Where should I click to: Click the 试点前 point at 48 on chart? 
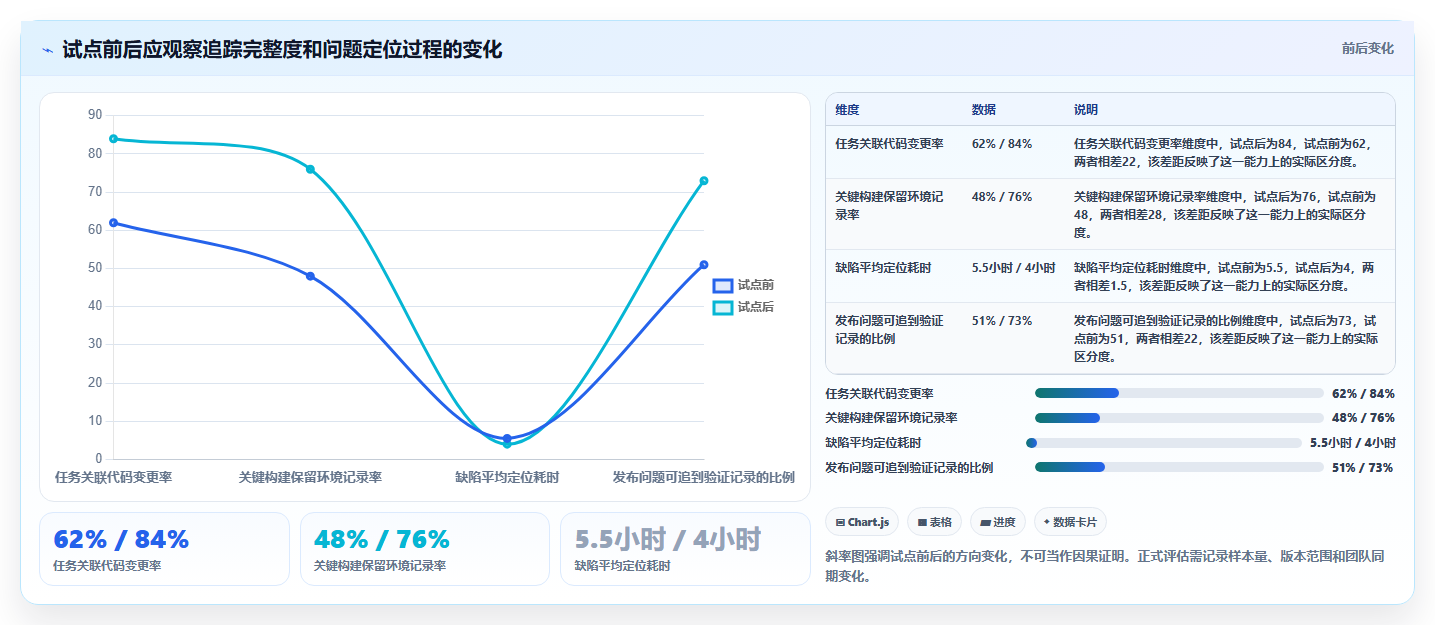(310, 276)
